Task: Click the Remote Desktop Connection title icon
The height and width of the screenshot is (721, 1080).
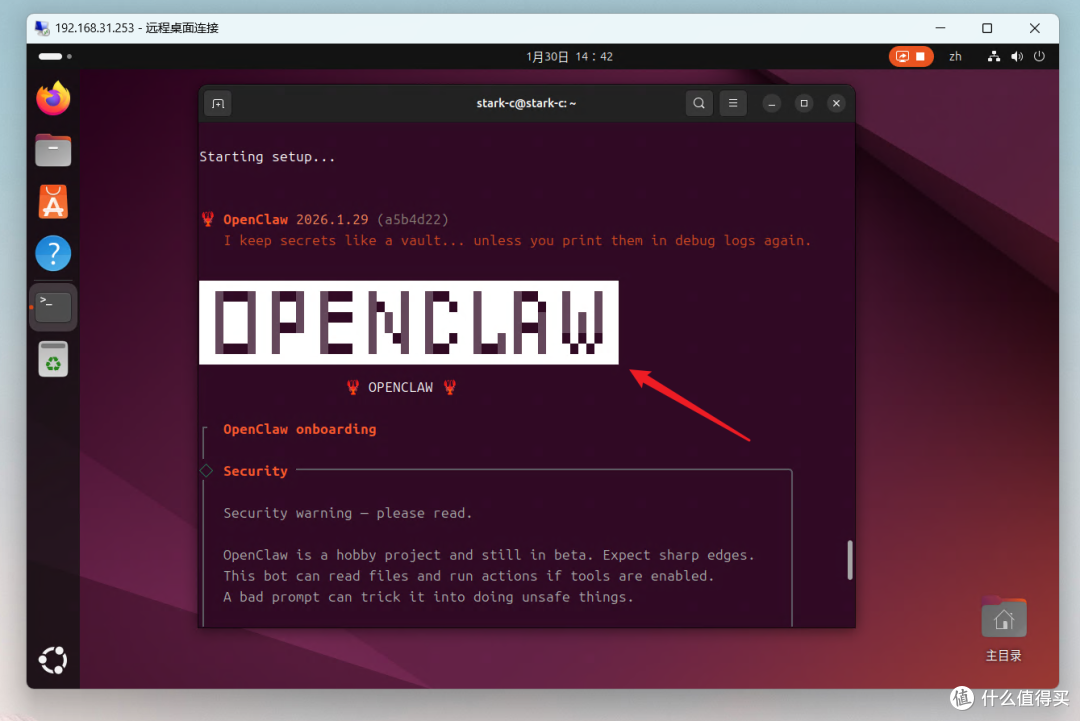Action: pyautogui.click(x=42, y=28)
